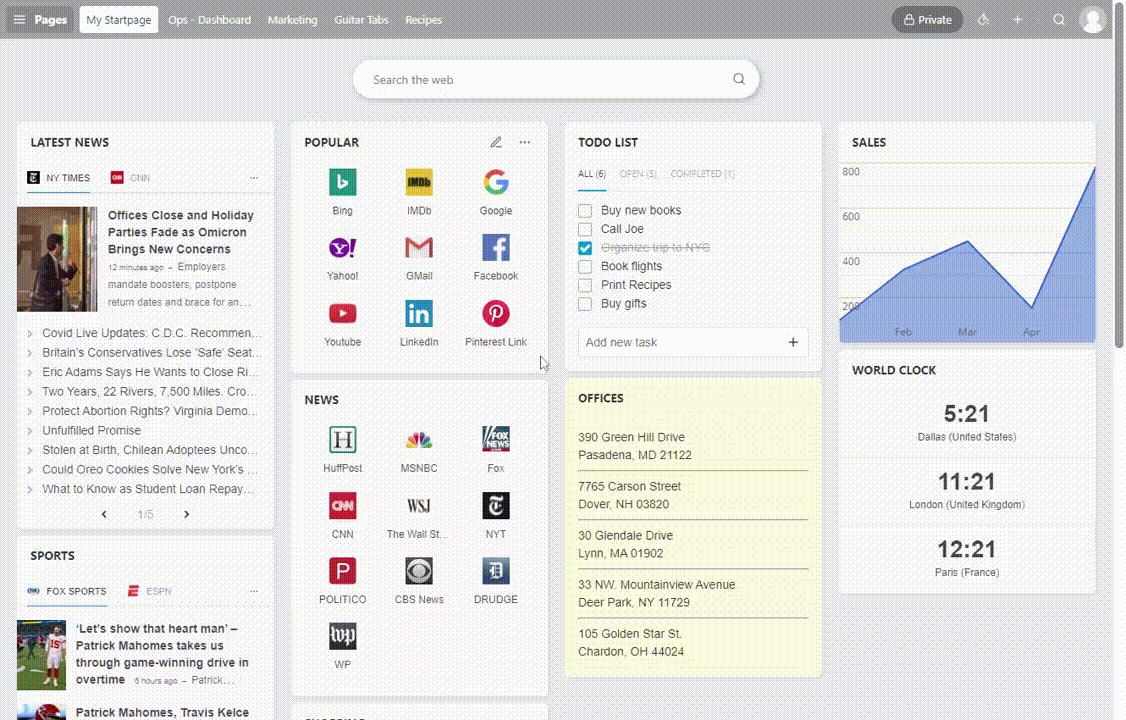1126x720 pixels.
Task: Open the CBS News icon
Action: [x=419, y=571]
